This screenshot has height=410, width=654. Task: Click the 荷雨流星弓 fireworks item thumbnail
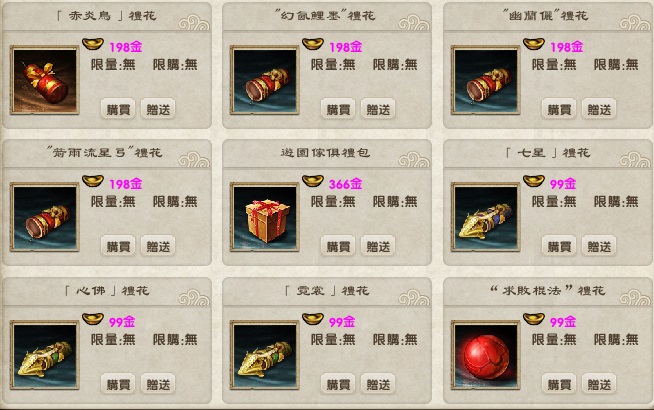[x=45, y=217]
